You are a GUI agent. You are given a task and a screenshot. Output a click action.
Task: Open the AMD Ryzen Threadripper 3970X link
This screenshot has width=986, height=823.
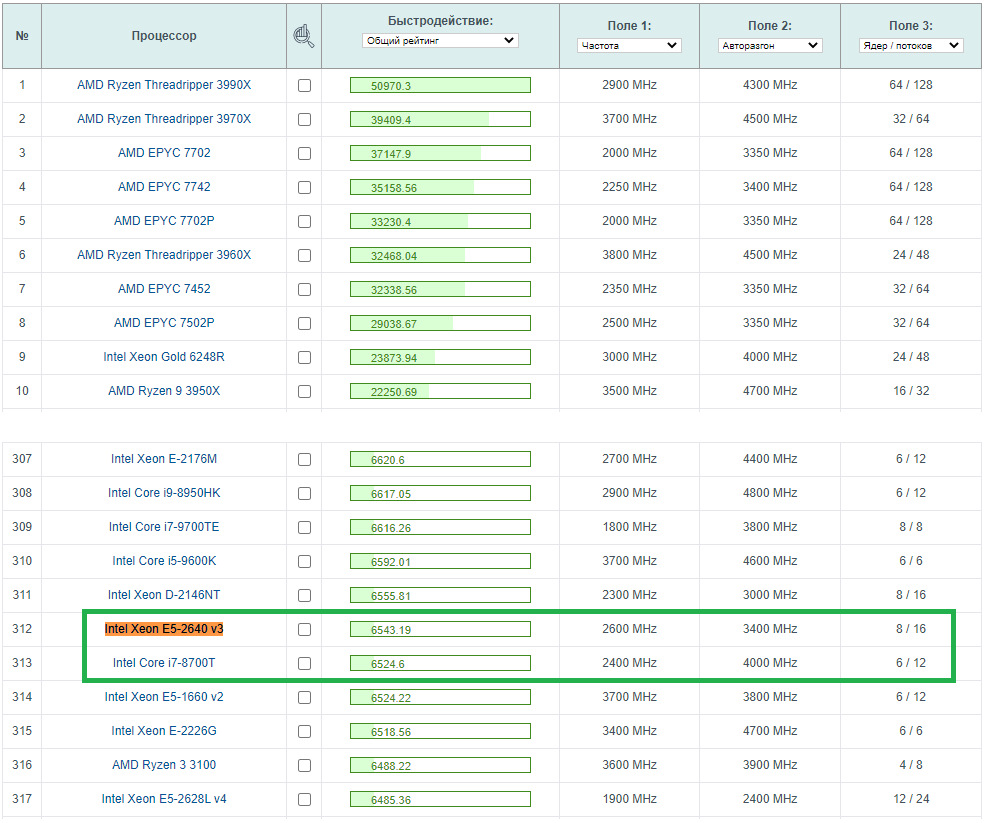click(x=164, y=119)
